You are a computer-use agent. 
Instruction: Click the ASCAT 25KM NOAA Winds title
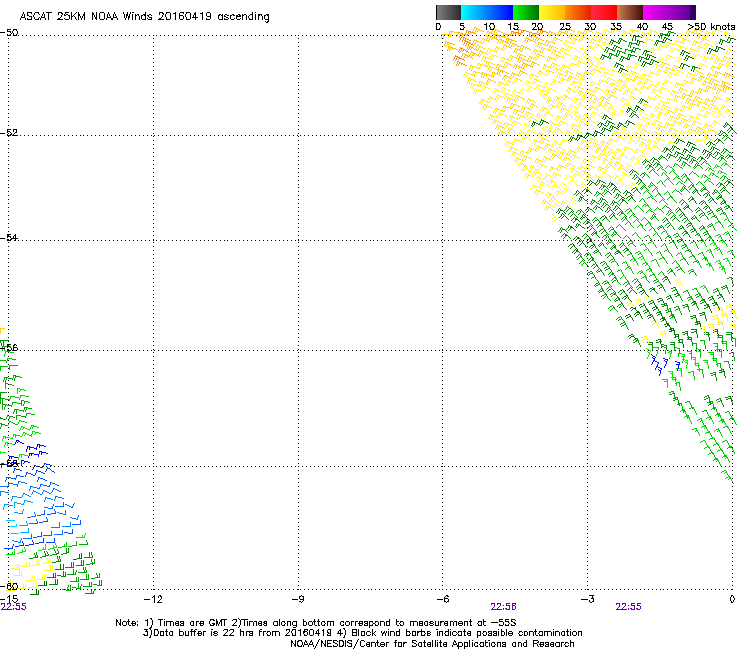pyautogui.click(x=144, y=17)
